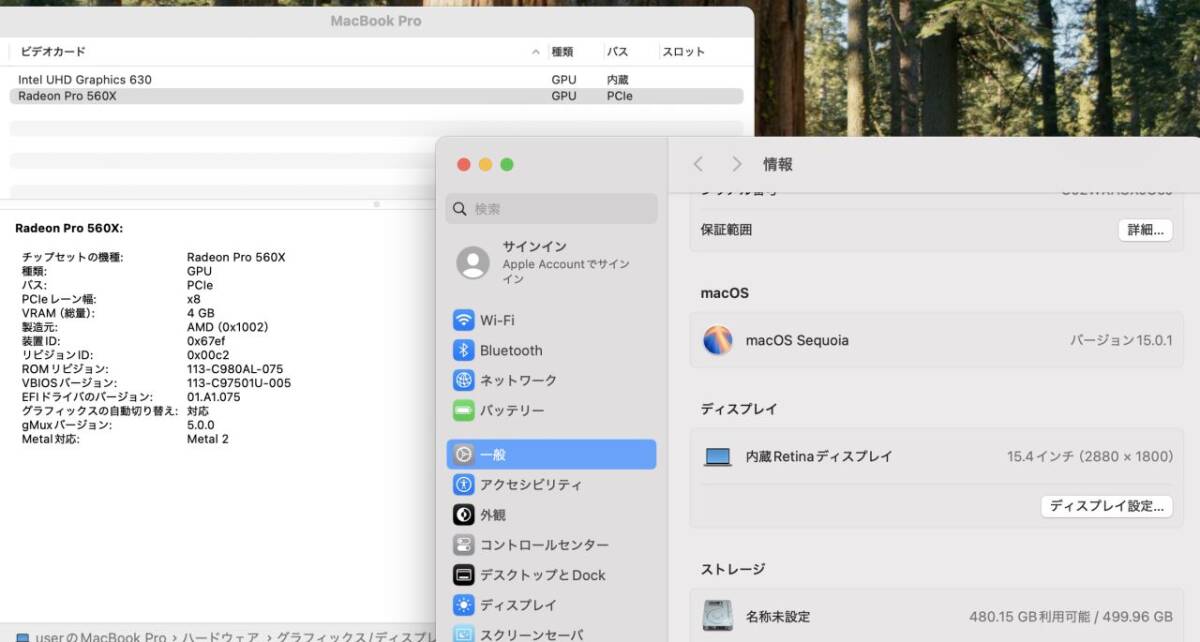
Task: Click the gMux version "5.0.0"
Action: click(x=201, y=425)
